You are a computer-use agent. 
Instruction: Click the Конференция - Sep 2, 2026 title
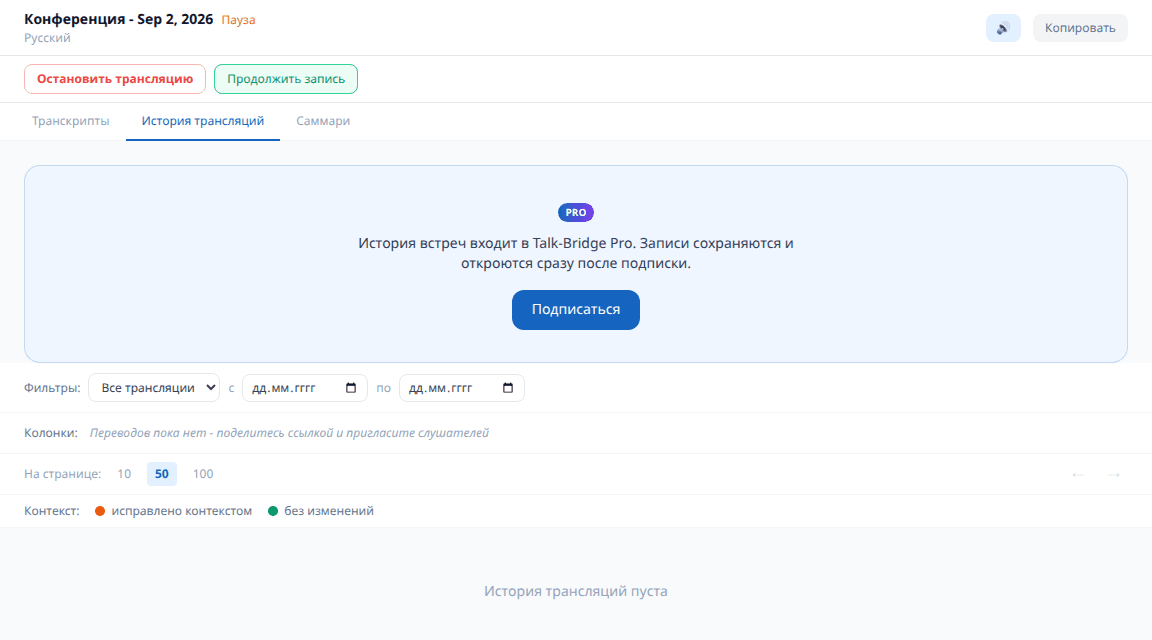pyautogui.click(x=118, y=19)
